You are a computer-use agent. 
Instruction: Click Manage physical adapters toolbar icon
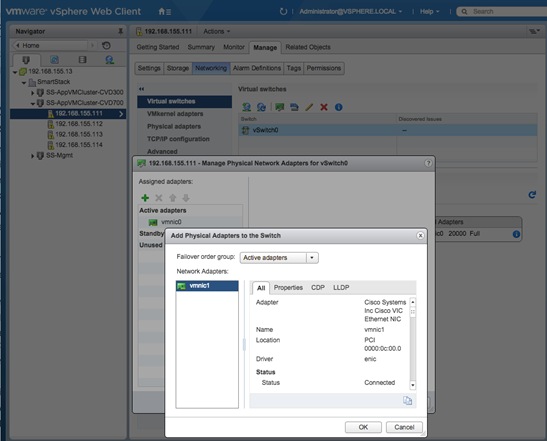click(279, 107)
